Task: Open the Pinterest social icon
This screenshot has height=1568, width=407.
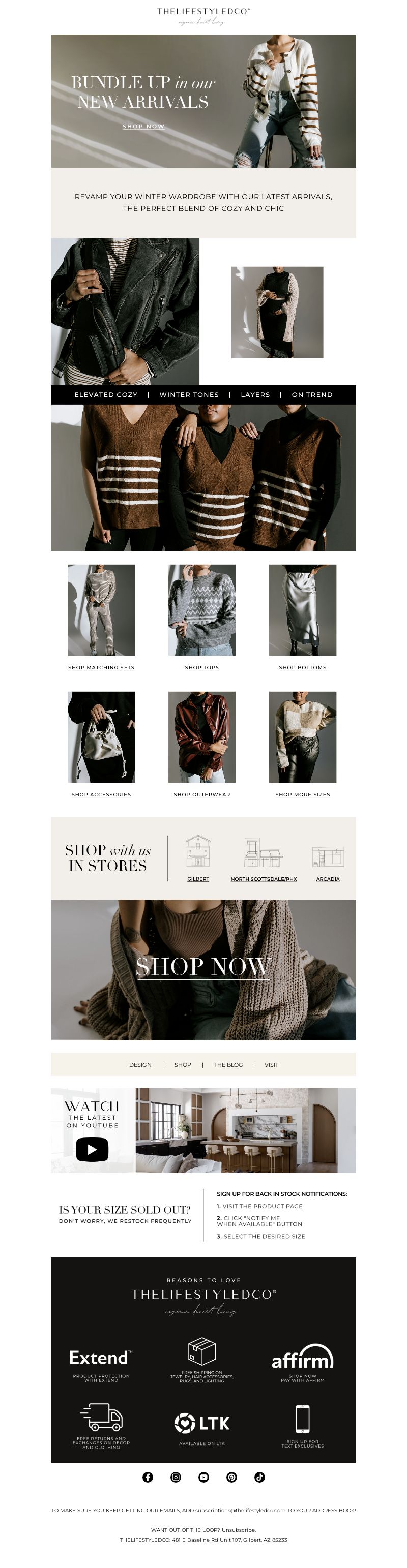Action: [231, 1477]
